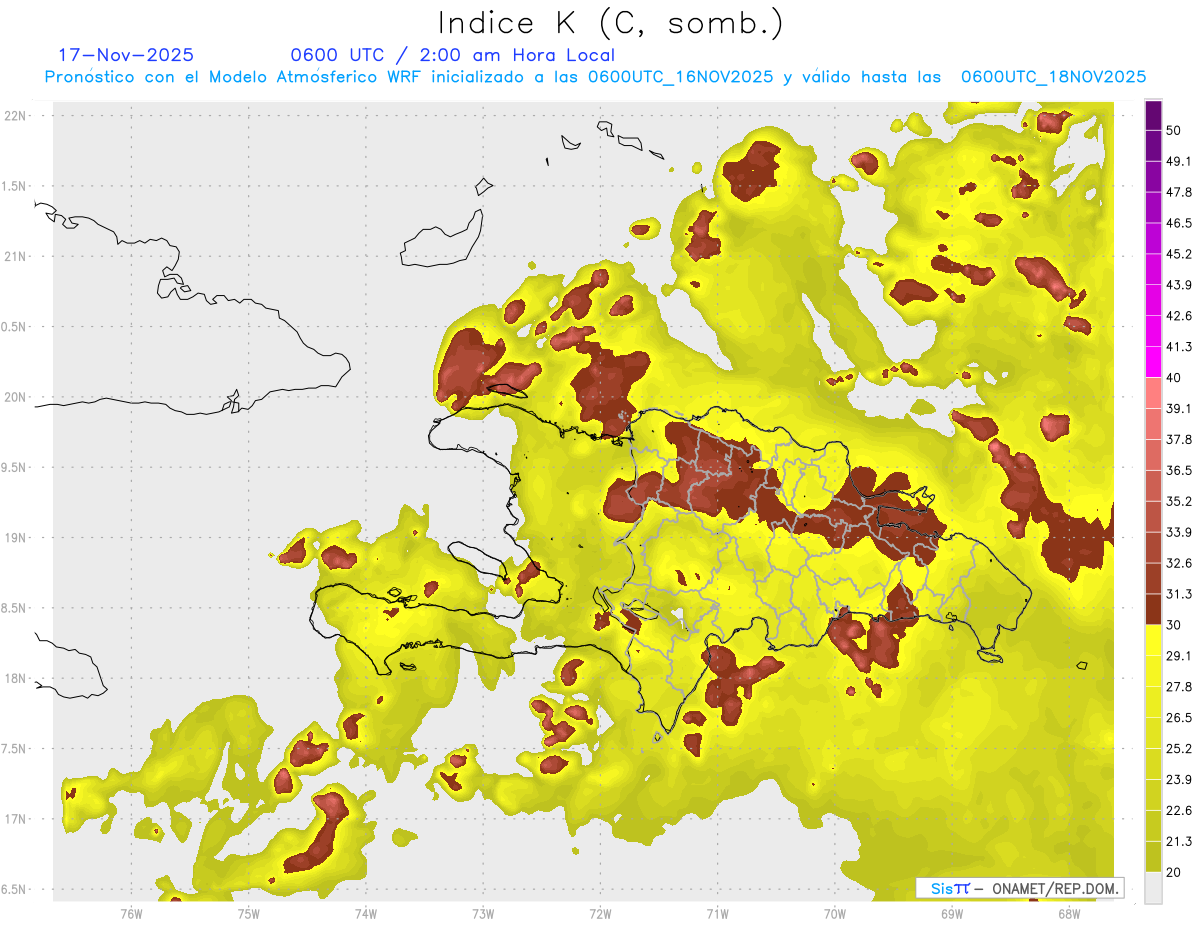This screenshot has width=1200, height=927.
Task: Click the "32.6" colorbar label
Action: (1179, 563)
